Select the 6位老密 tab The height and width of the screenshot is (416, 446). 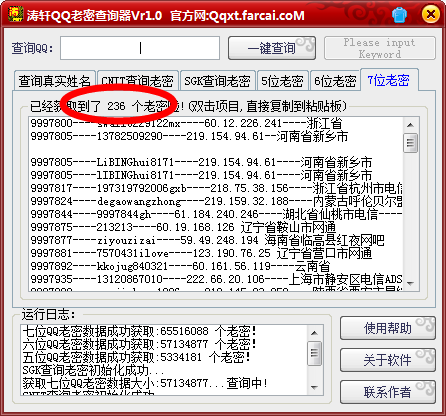[335, 81]
